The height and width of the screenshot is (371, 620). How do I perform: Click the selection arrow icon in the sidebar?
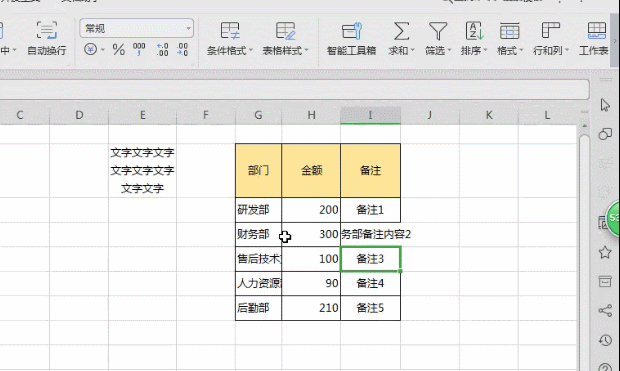(605, 105)
